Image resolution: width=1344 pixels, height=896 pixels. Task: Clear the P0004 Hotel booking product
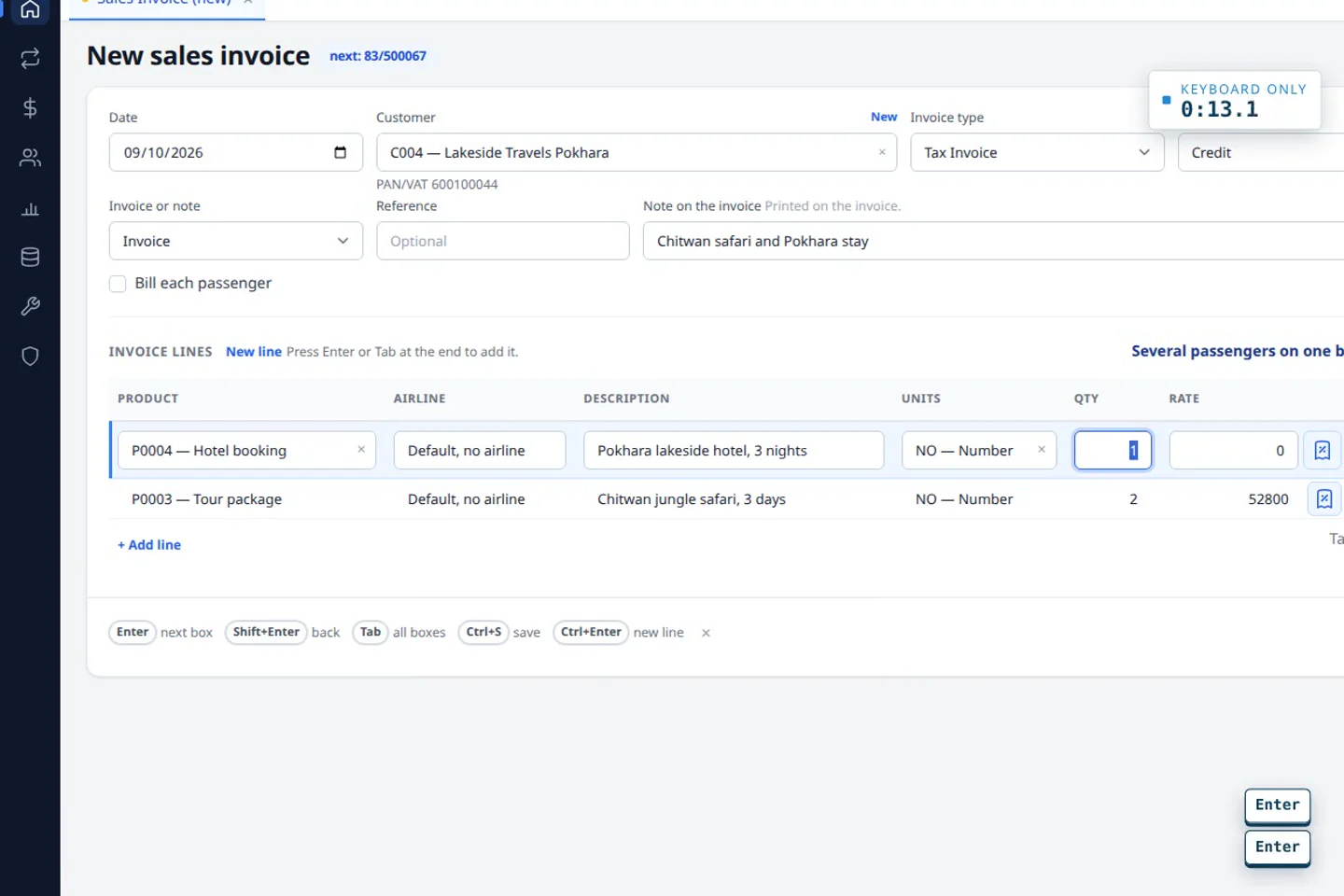point(361,450)
